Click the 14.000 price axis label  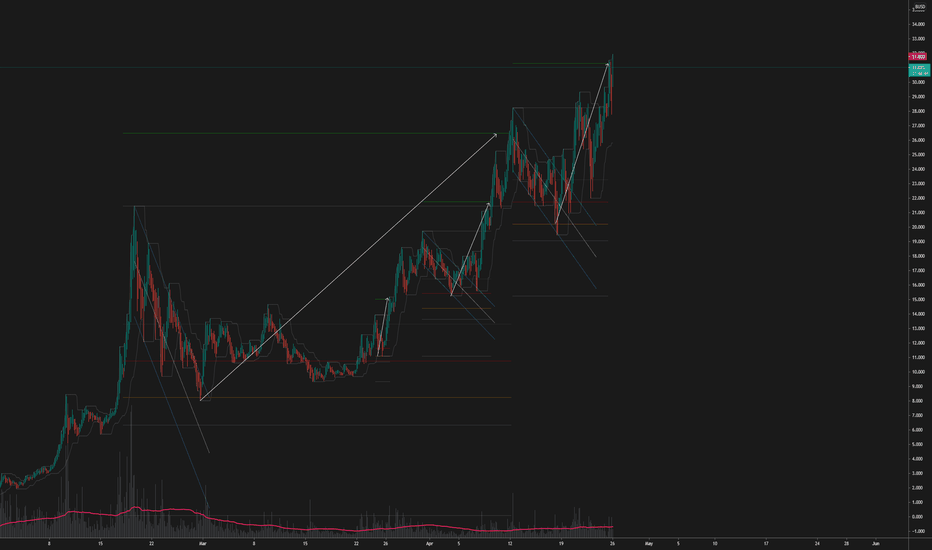tap(918, 314)
